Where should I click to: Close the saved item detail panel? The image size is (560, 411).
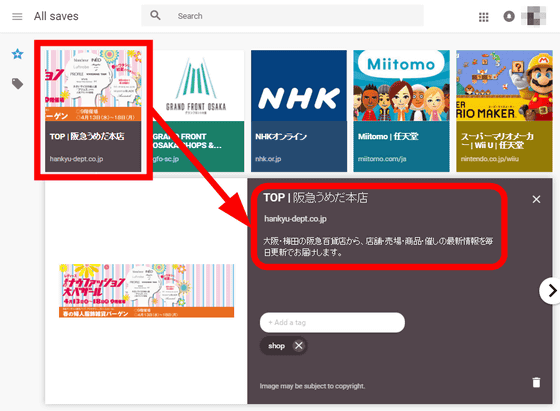pos(536,199)
